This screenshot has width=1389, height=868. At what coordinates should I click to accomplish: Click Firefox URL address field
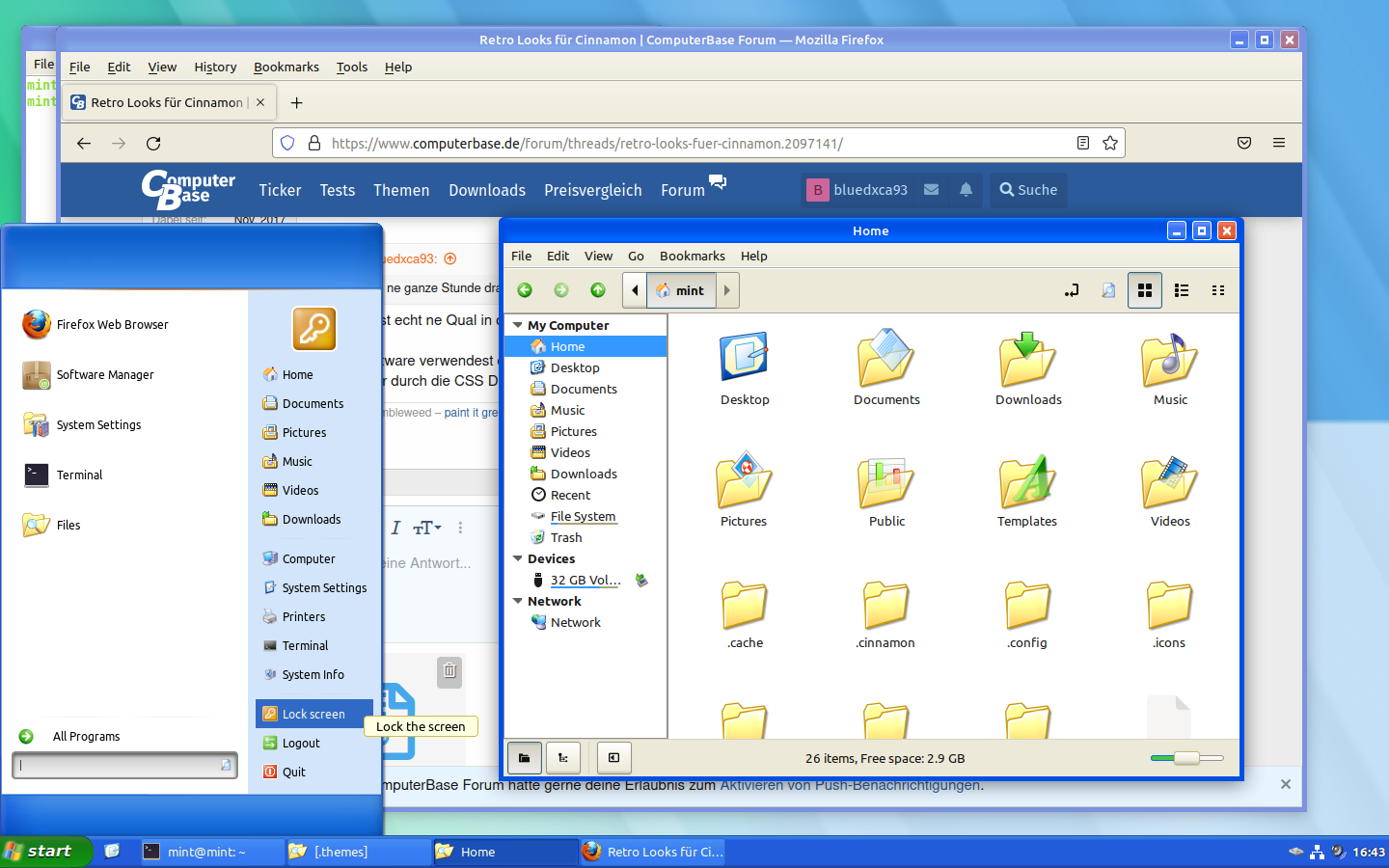point(698,143)
